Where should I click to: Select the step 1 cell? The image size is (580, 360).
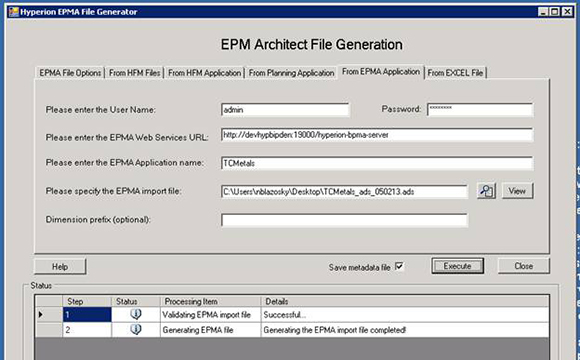(x=87, y=314)
